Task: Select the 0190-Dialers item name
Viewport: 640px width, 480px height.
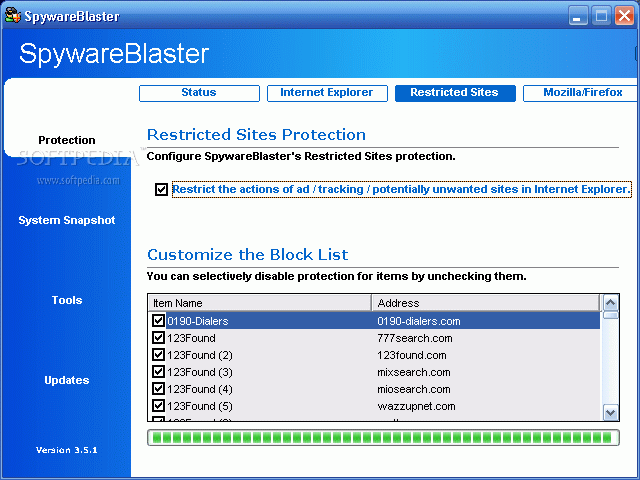Action: [x=198, y=321]
